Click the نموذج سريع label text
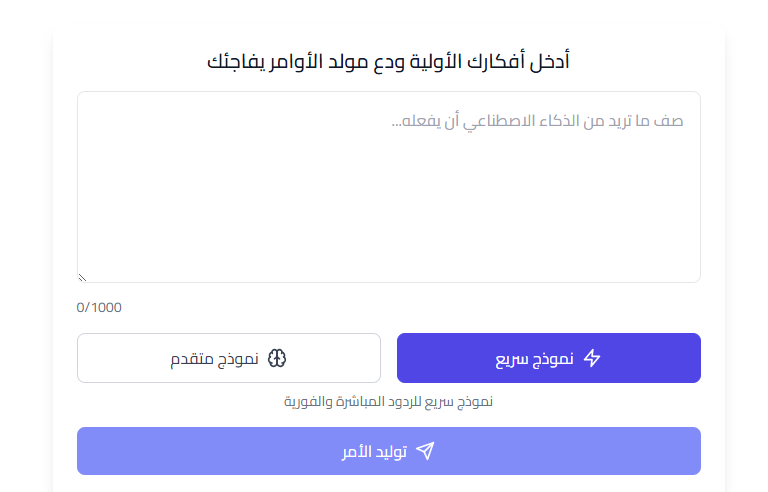 point(534,358)
